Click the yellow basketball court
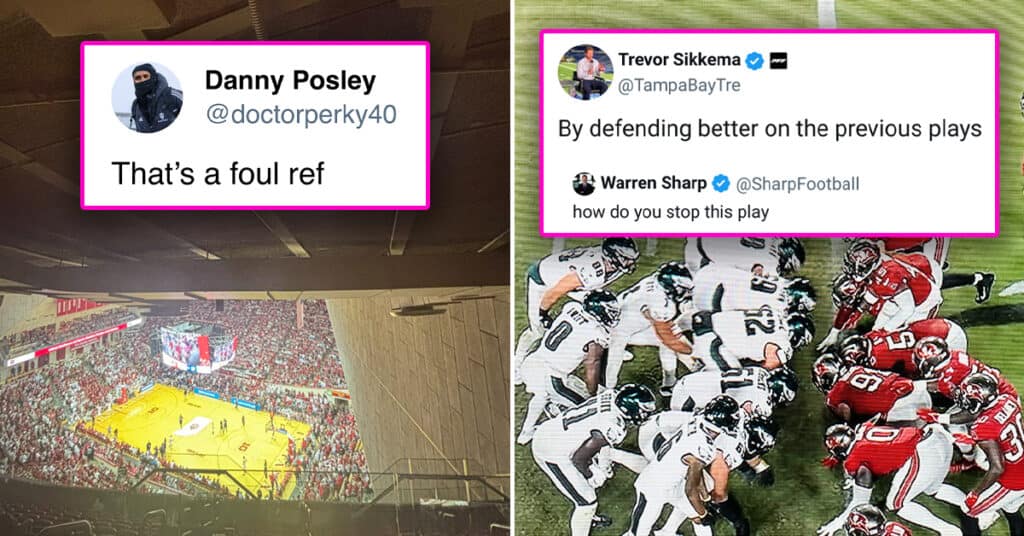This screenshot has width=1024, height=536. [x=195, y=429]
